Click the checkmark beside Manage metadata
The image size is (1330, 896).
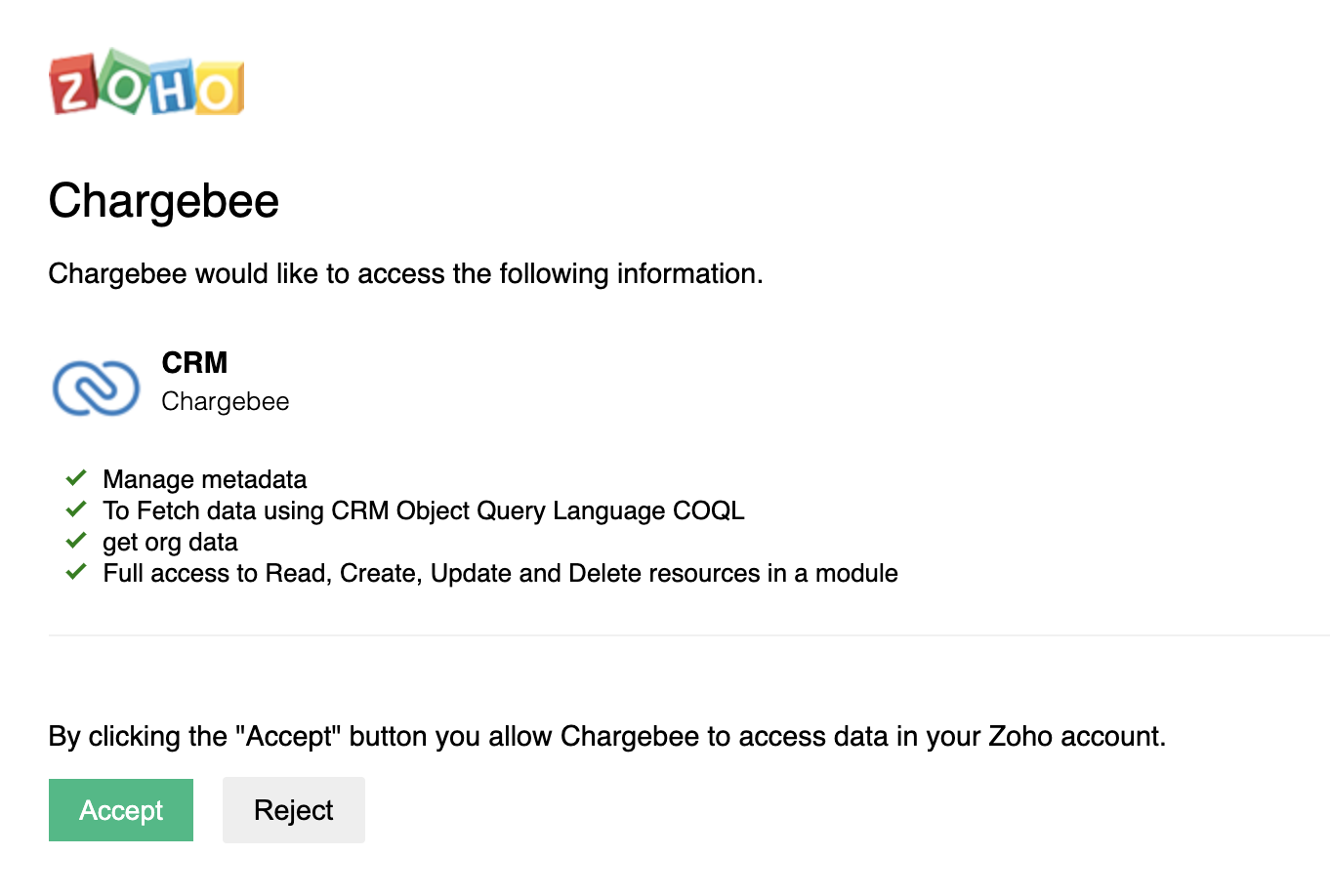[x=76, y=478]
